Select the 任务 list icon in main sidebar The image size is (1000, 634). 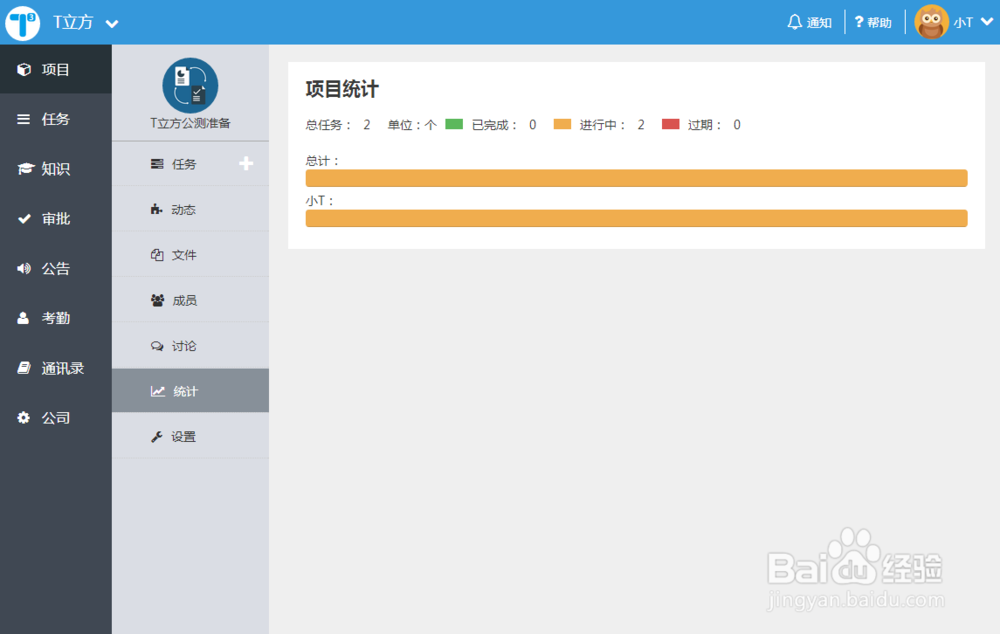click(x=24, y=119)
